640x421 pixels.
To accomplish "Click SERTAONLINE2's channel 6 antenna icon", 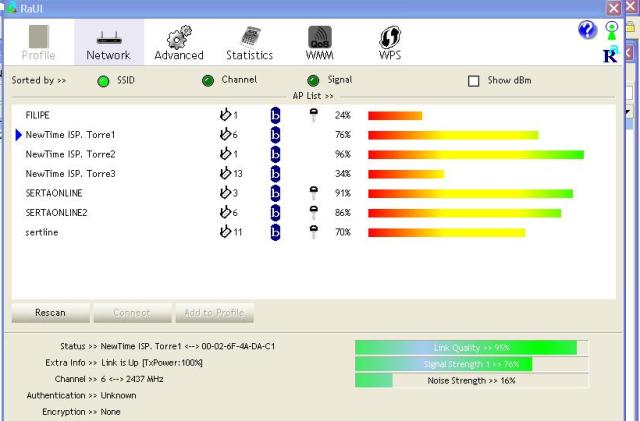I will [225, 212].
